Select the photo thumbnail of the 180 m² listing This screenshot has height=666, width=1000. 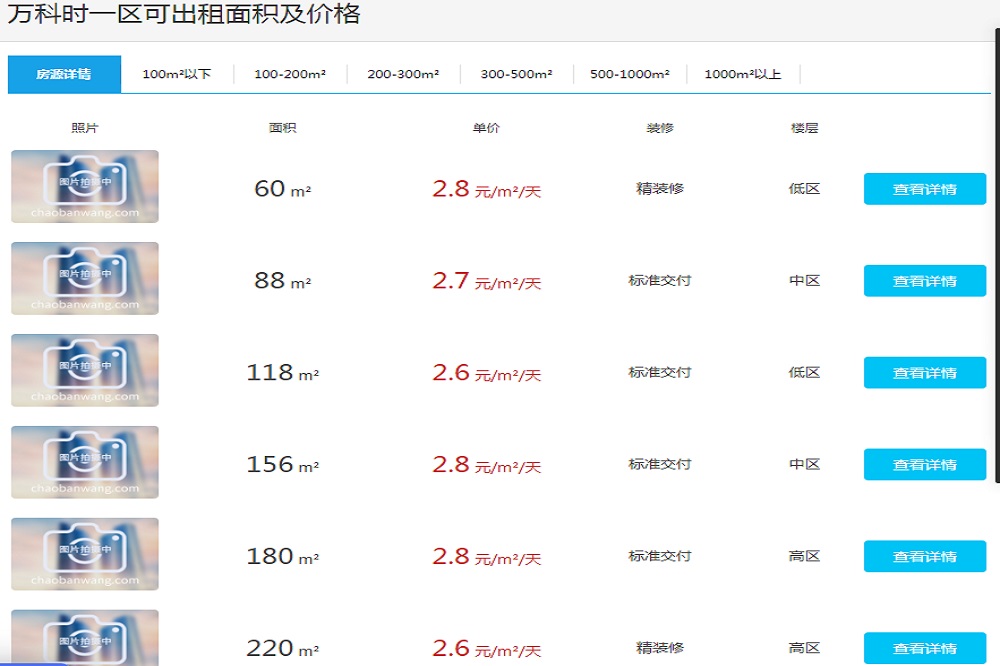click(85, 554)
